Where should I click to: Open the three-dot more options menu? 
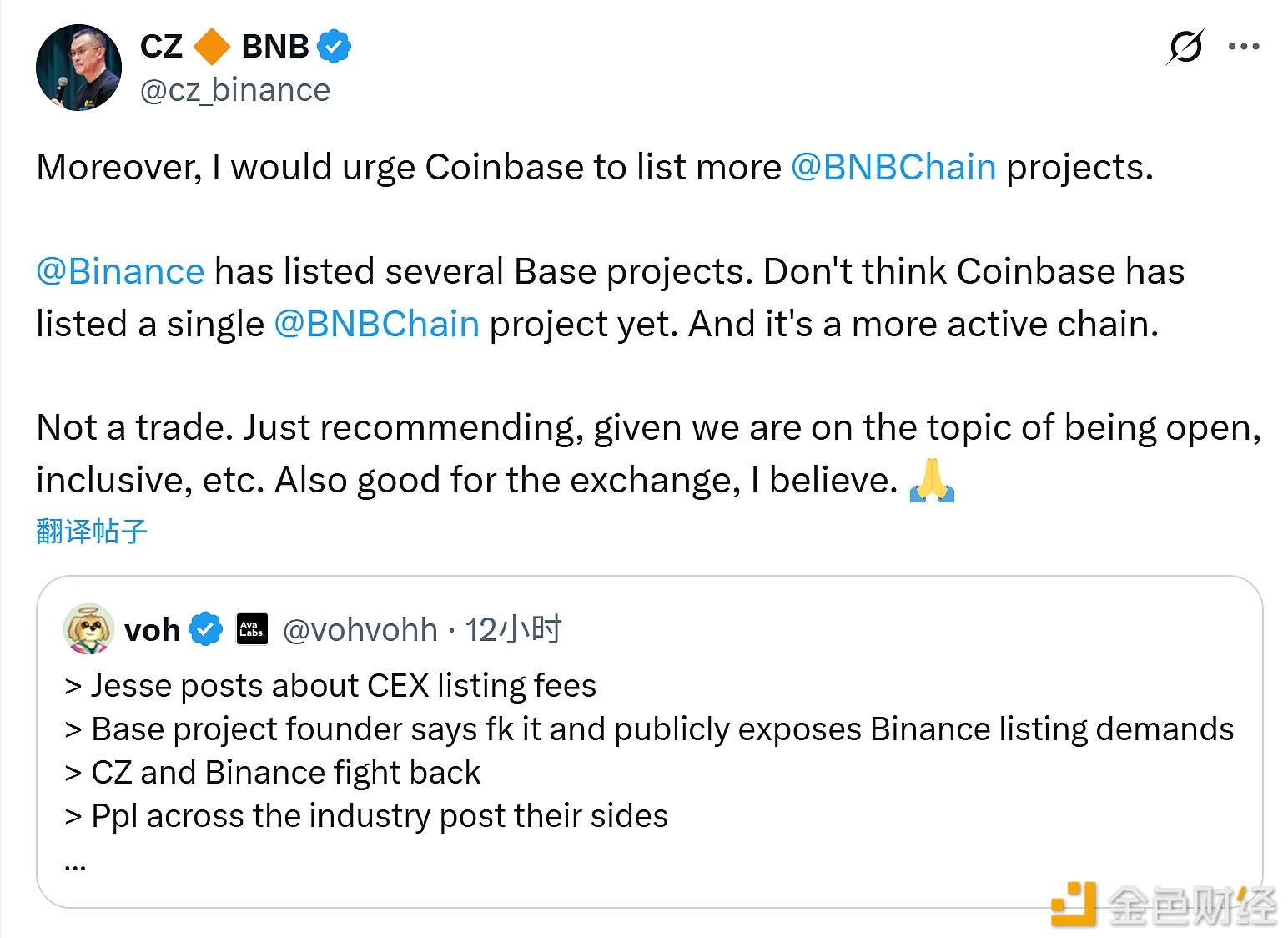1244,47
